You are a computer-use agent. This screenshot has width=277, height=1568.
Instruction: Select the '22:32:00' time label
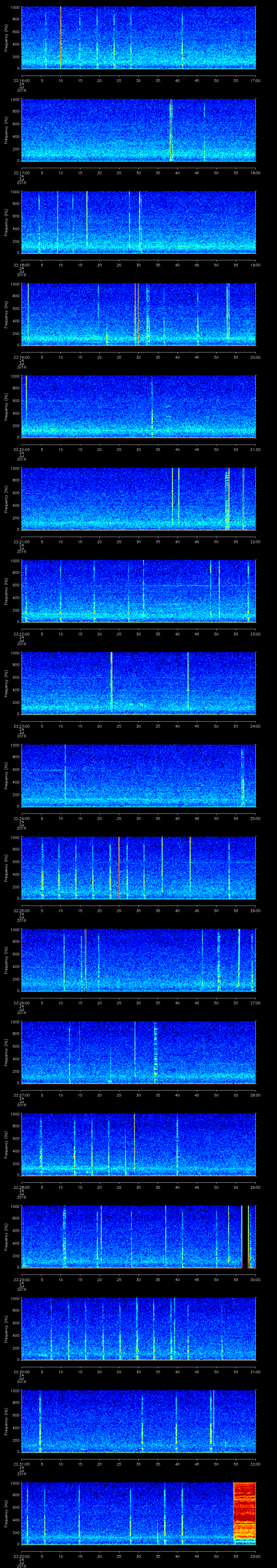(x=21, y=1556)
